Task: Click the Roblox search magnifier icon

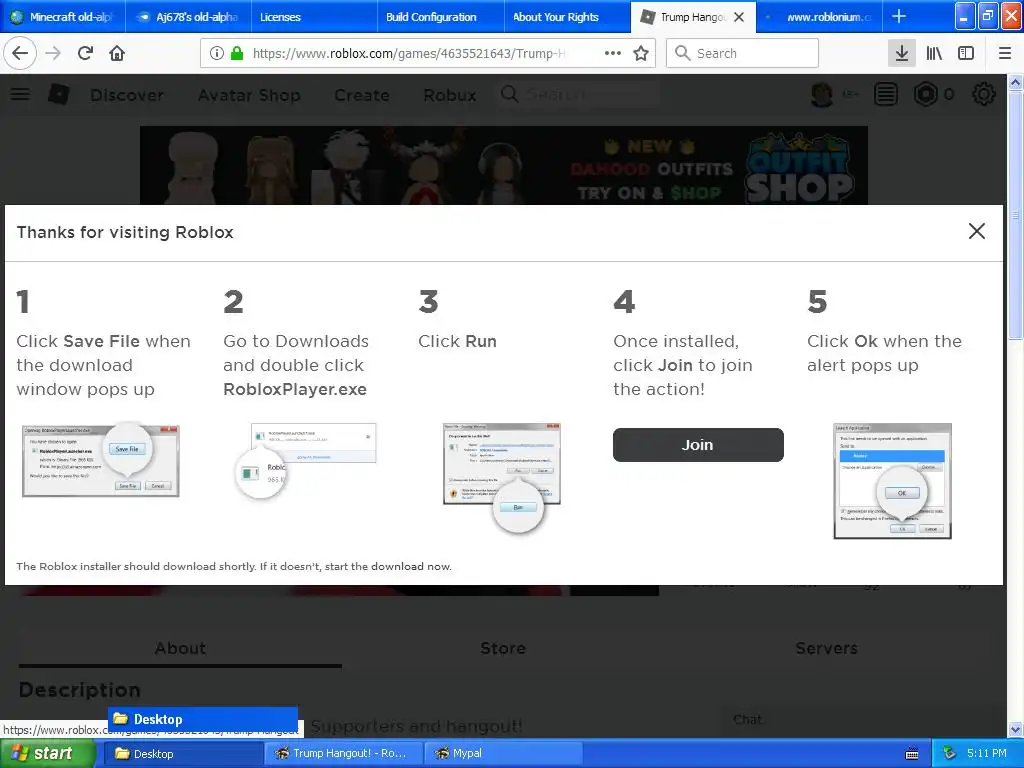Action: tap(509, 94)
